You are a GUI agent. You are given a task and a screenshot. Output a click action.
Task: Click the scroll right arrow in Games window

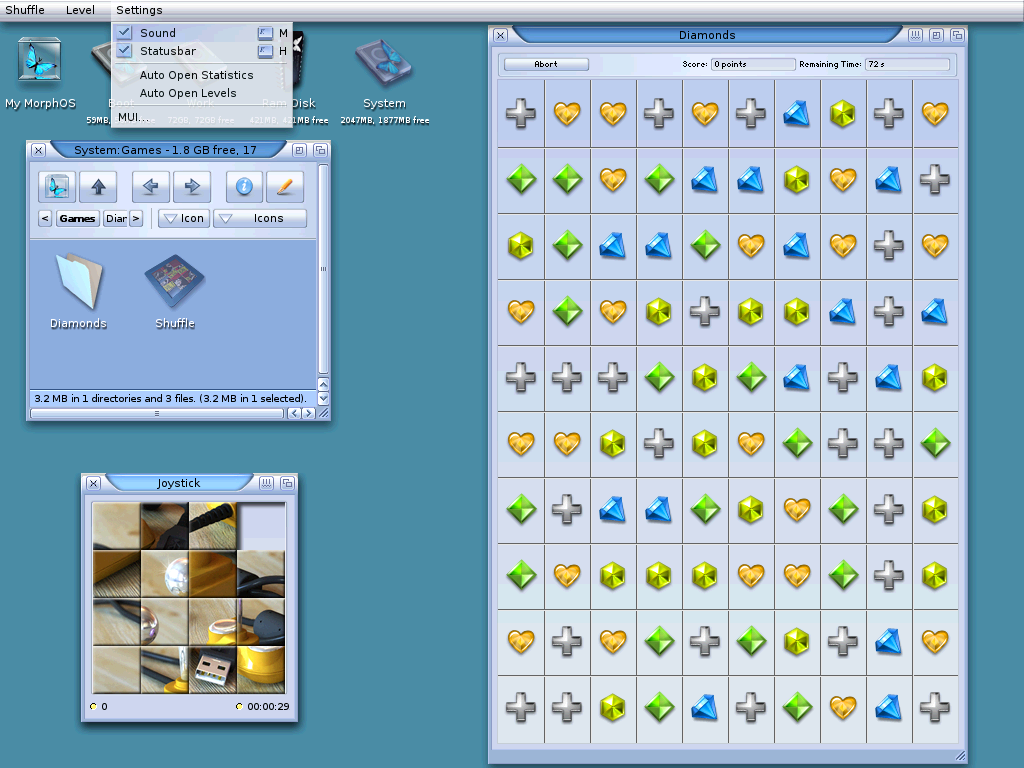pyautogui.click(x=308, y=413)
